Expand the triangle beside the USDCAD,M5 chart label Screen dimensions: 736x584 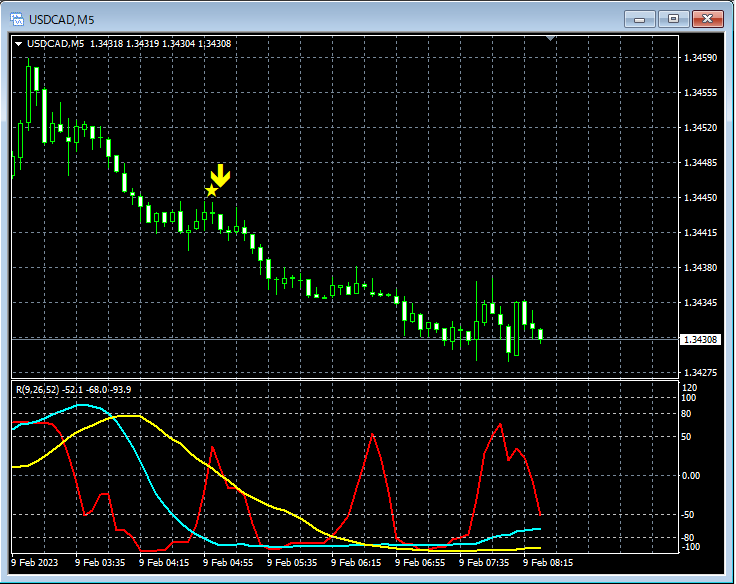18,44
